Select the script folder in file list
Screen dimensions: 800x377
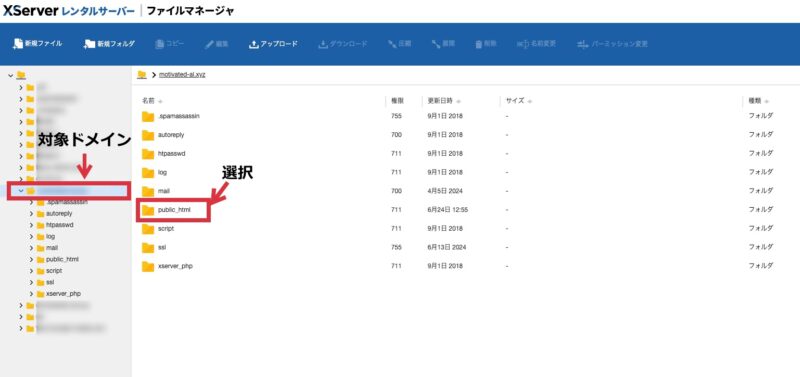[x=166, y=229]
